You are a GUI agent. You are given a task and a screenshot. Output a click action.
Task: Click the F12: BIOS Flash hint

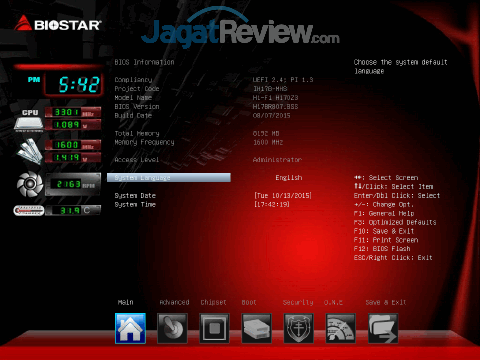point(382,249)
